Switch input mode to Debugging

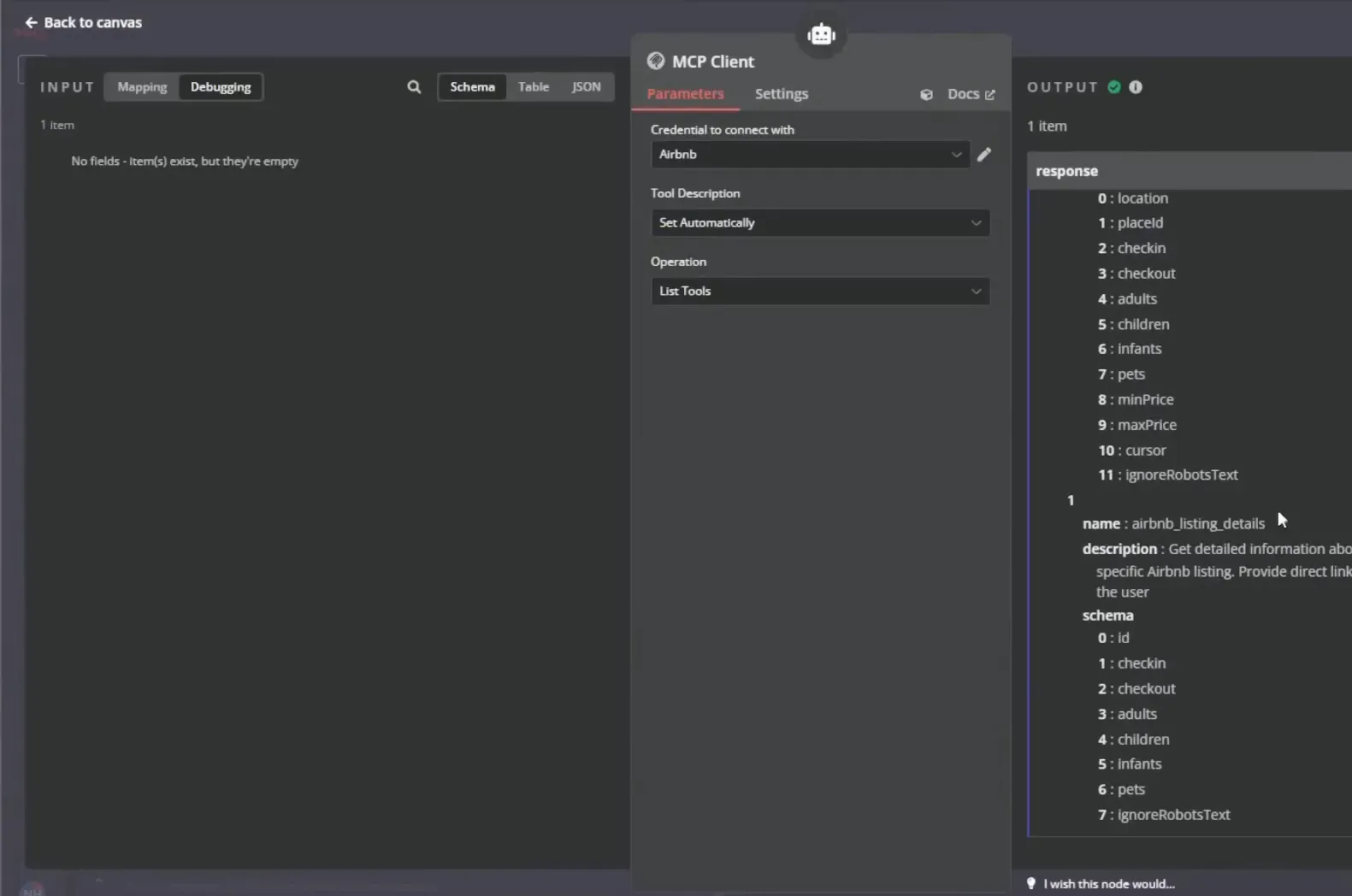click(221, 87)
